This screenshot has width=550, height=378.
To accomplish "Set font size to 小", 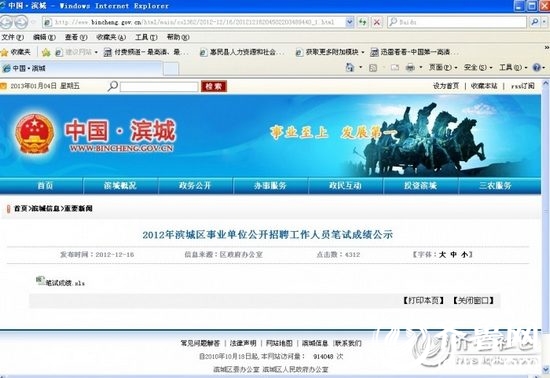I will point(464,255).
